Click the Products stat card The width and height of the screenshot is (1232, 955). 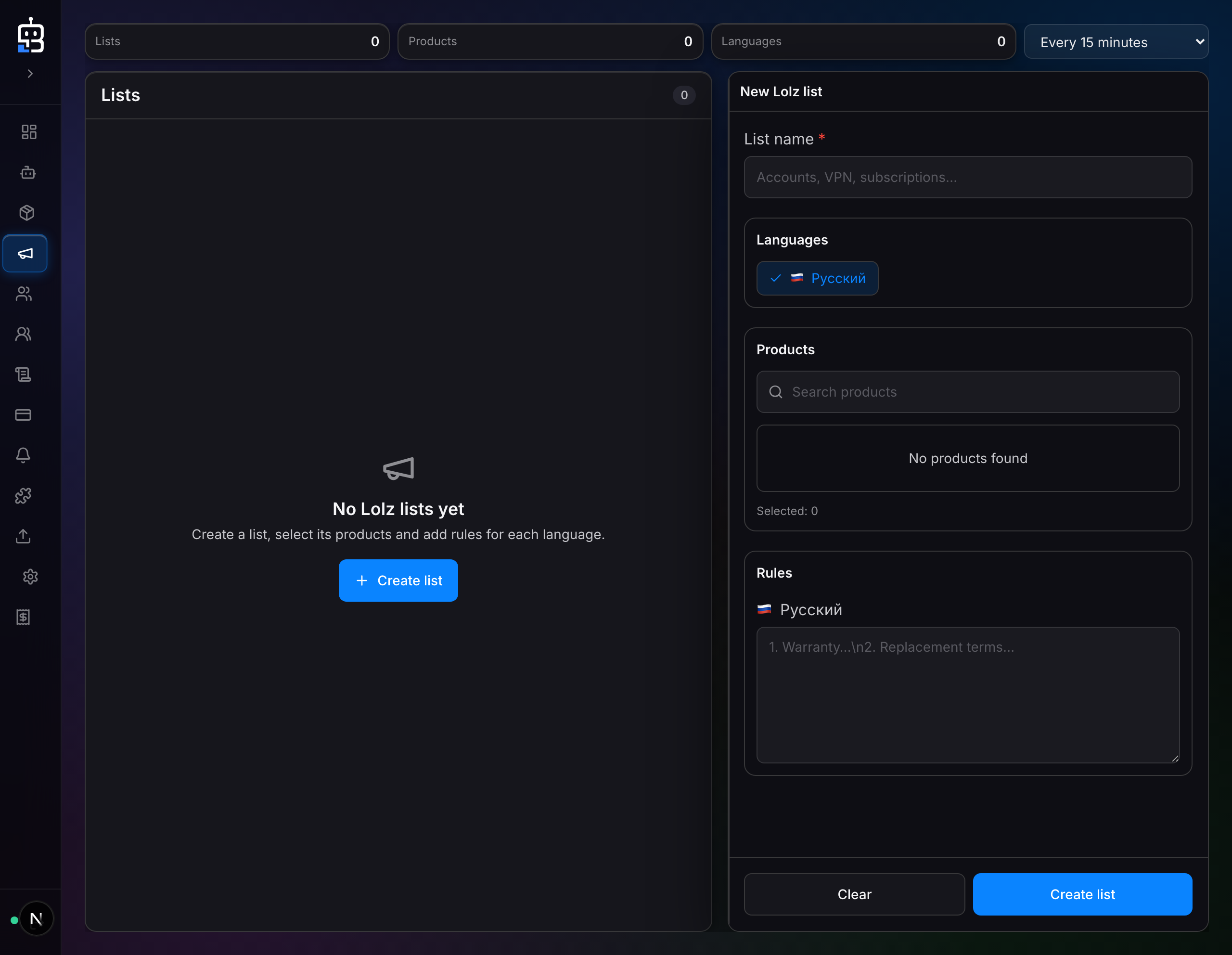[x=550, y=41]
